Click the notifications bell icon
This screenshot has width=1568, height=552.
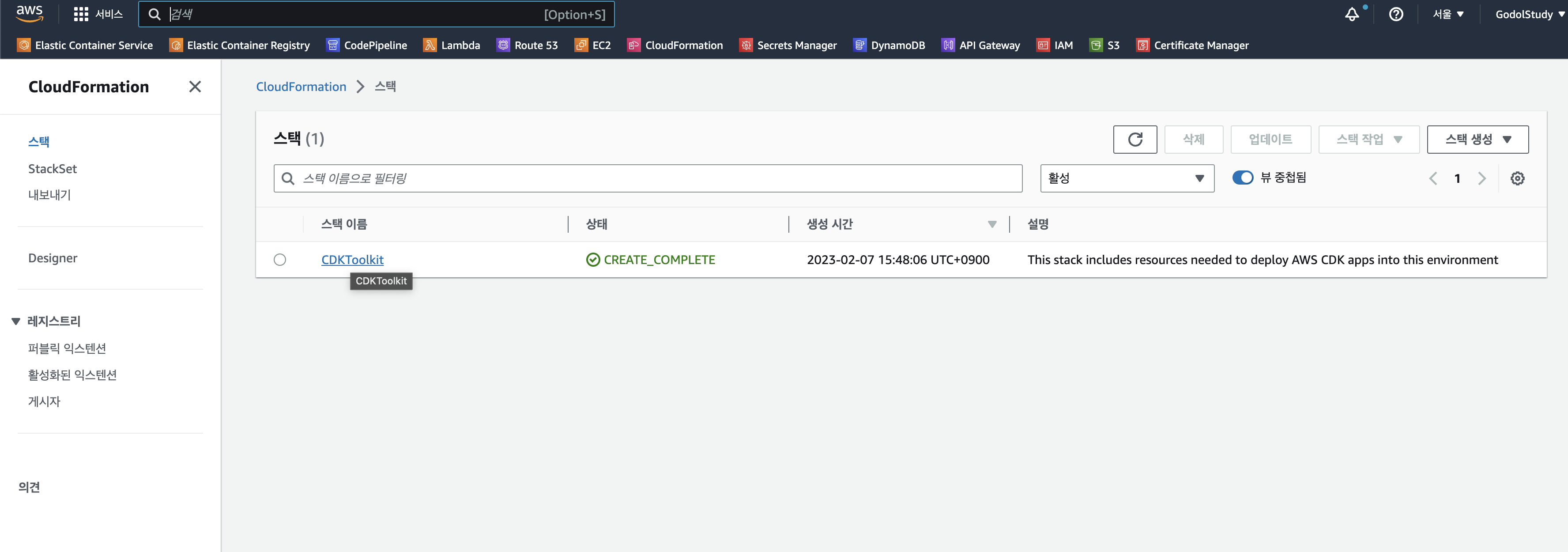click(1351, 15)
